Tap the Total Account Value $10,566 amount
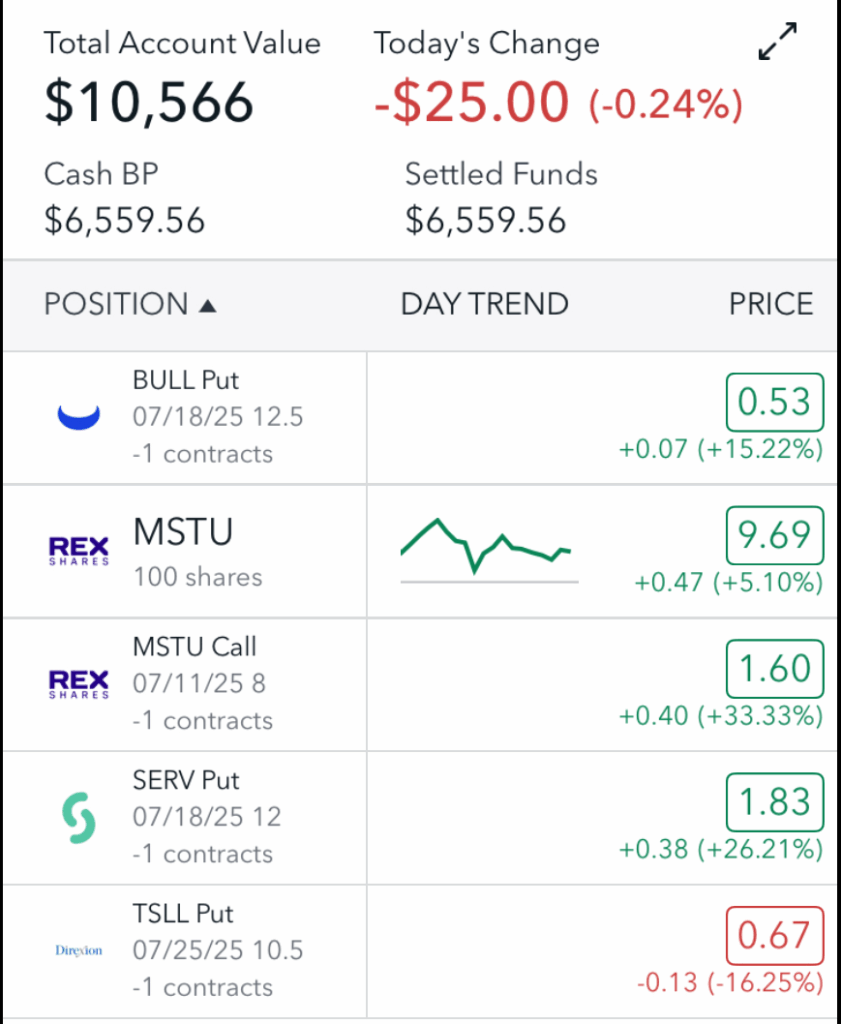The image size is (841, 1024). click(149, 101)
